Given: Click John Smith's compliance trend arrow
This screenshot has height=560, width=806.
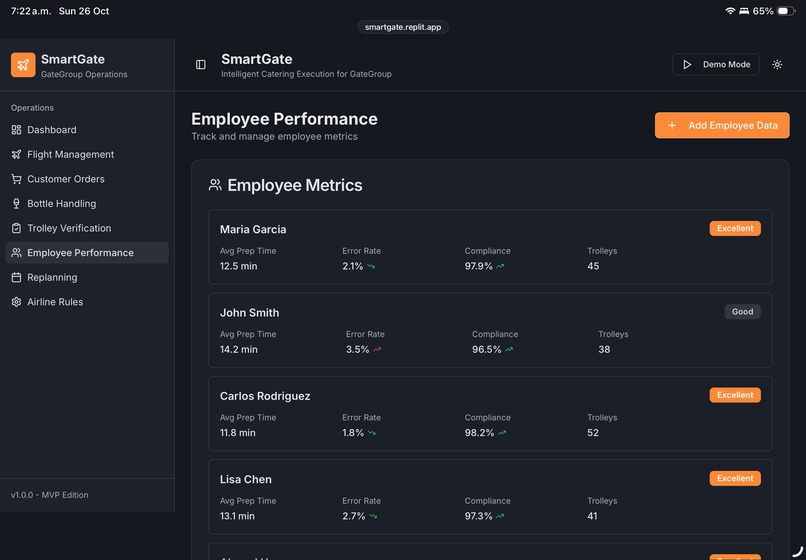Looking at the screenshot, I should tap(509, 350).
